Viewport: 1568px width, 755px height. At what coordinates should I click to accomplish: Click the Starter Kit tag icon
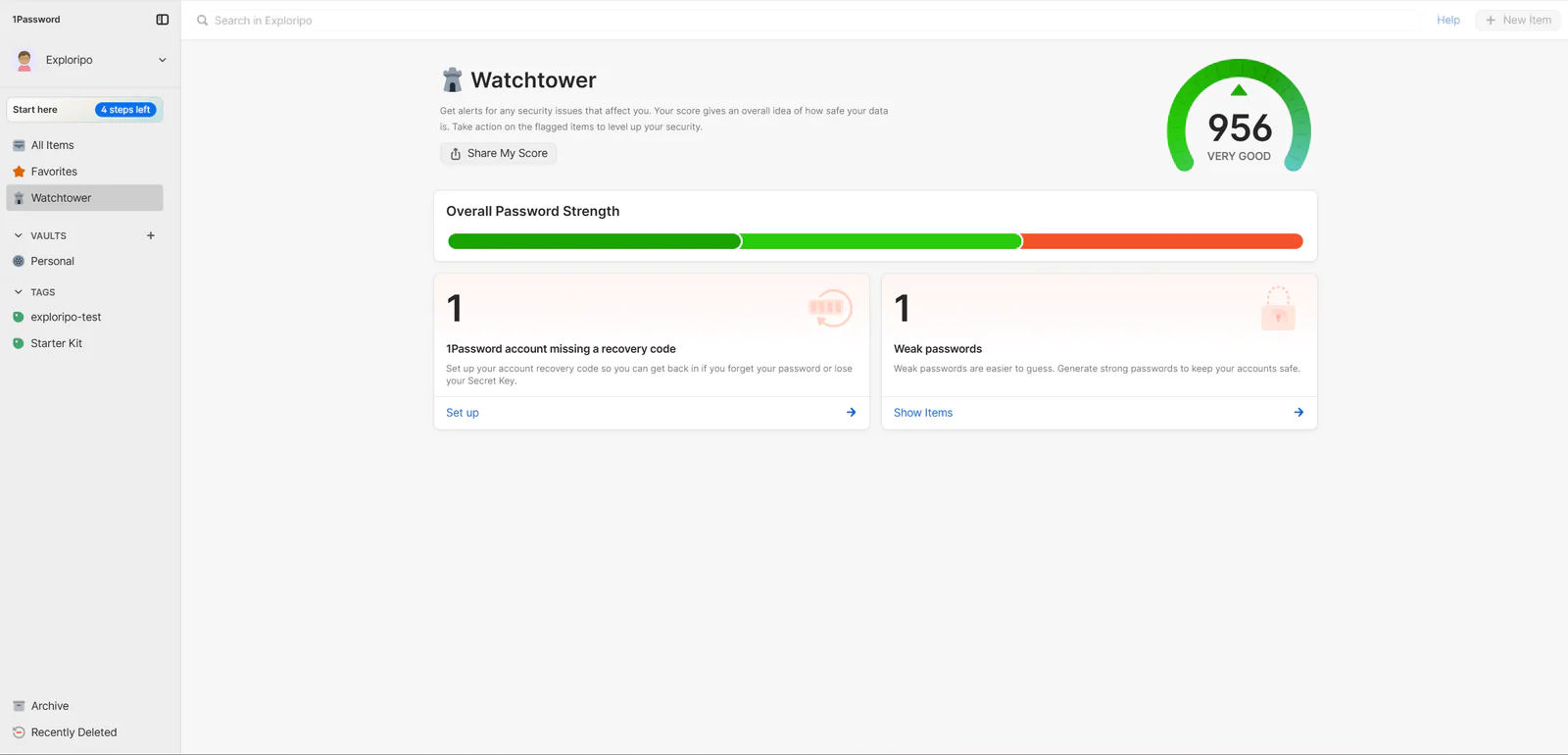coord(19,343)
